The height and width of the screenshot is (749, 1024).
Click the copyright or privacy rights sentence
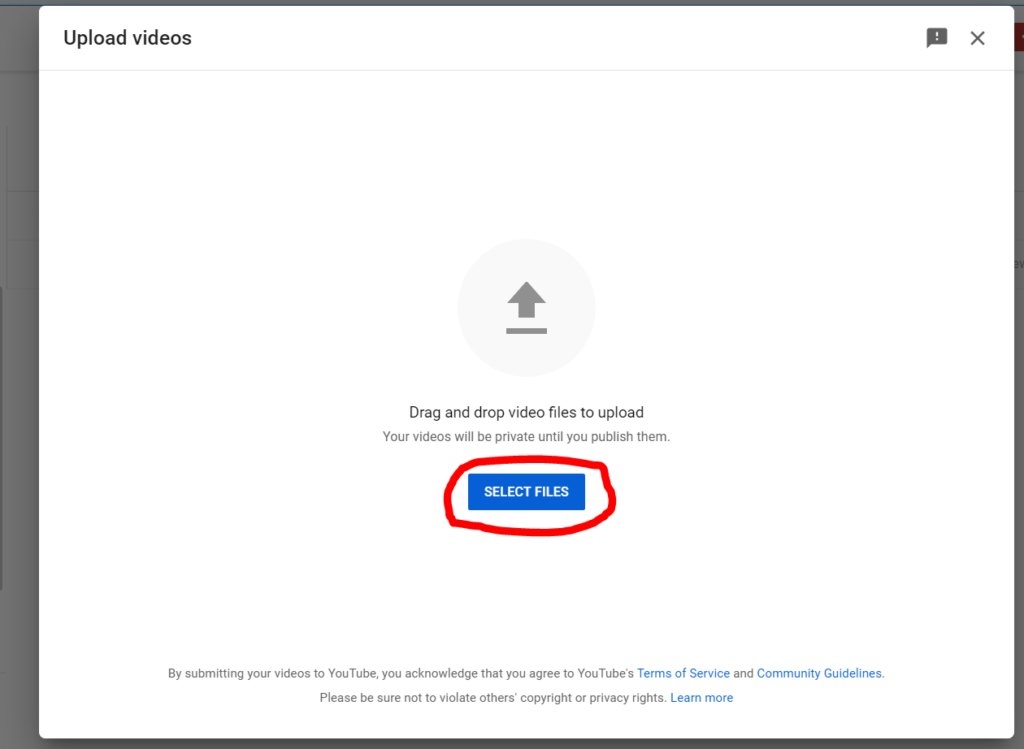(x=494, y=697)
